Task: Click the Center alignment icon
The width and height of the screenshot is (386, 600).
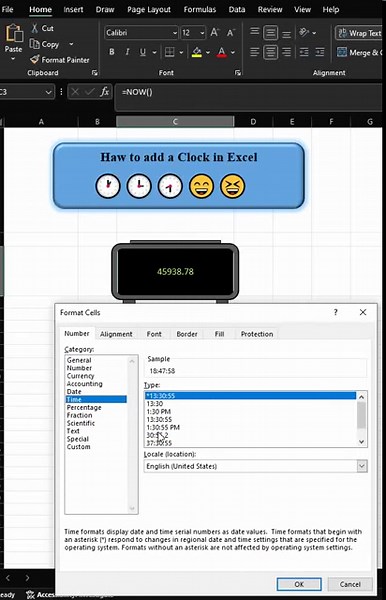Action: pos(270,52)
